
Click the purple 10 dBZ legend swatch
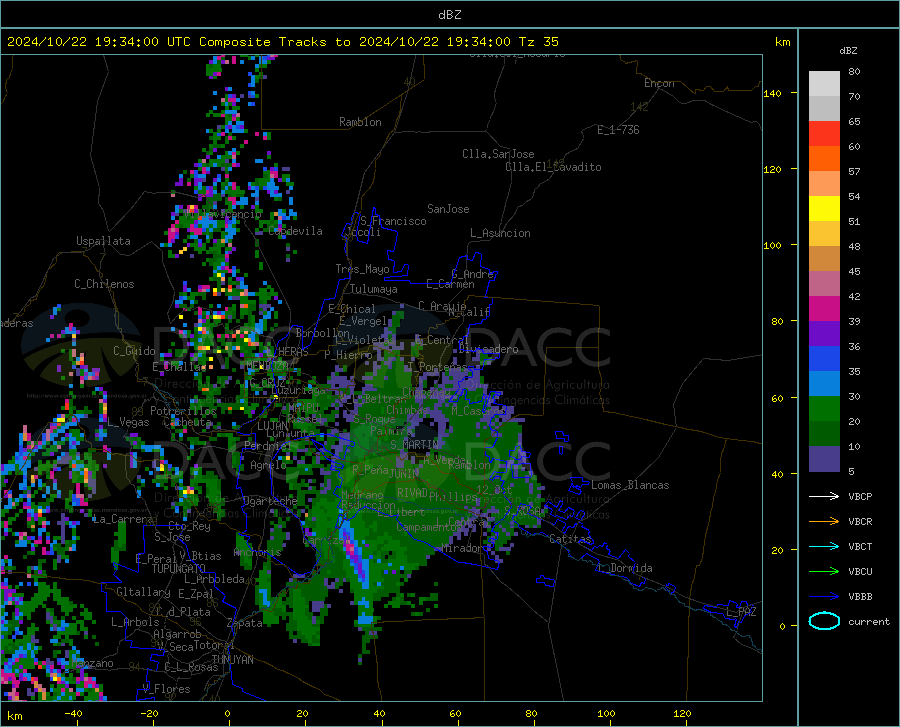(x=824, y=459)
